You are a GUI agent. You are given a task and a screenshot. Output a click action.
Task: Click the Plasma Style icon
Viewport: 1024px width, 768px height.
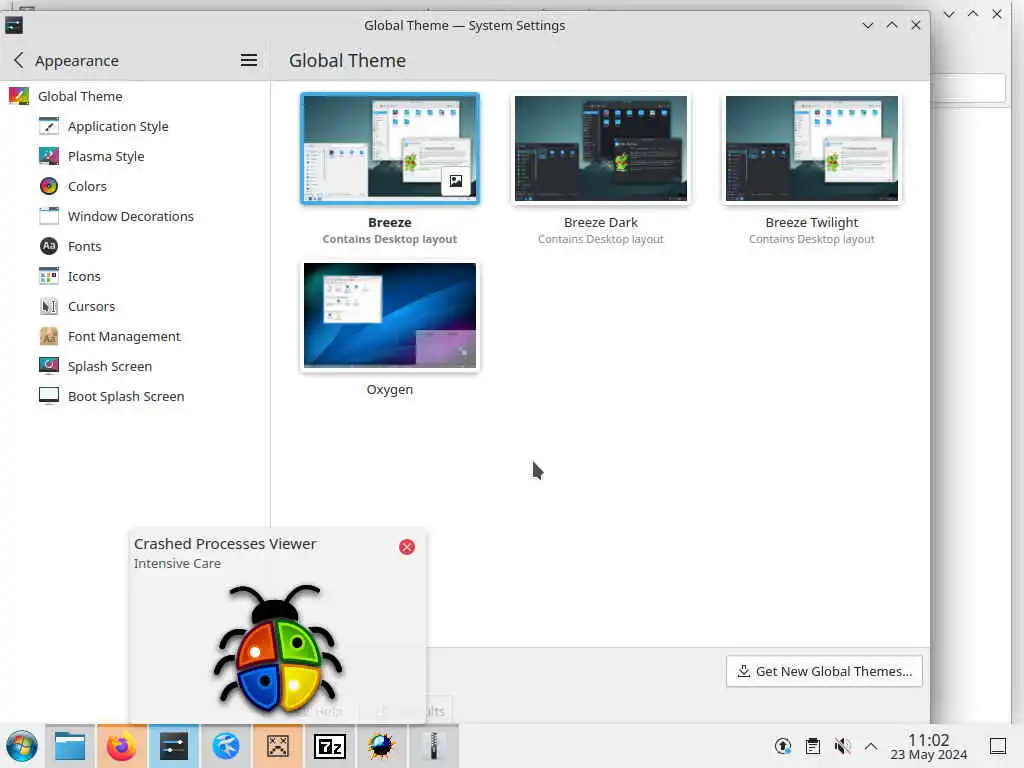tap(49, 156)
